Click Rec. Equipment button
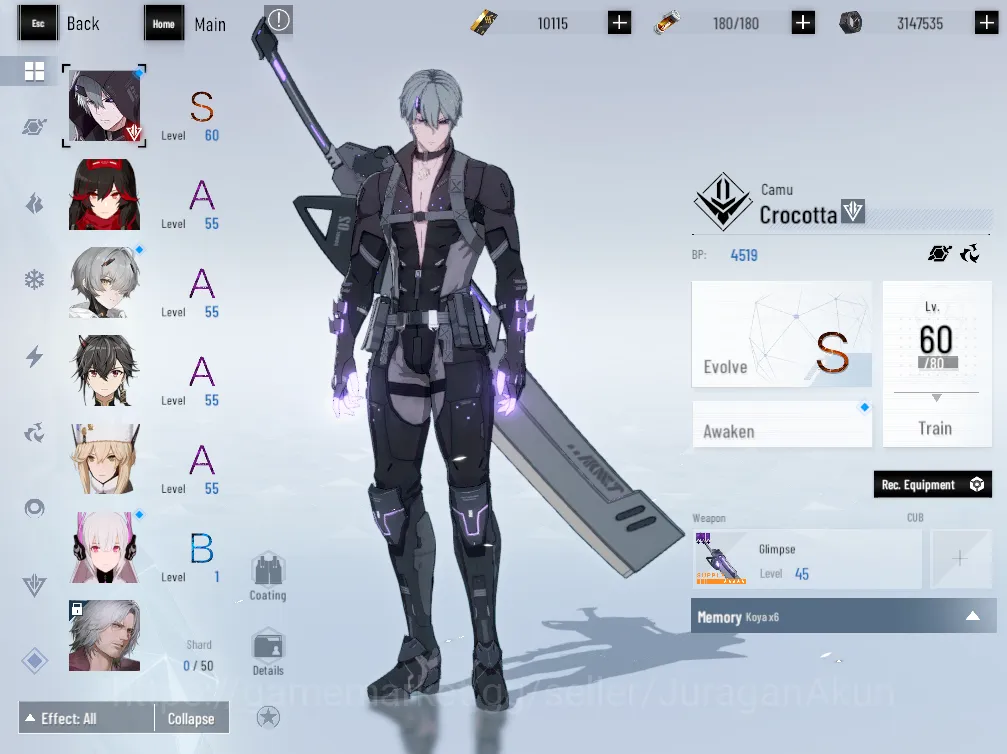 coord(933,484)
